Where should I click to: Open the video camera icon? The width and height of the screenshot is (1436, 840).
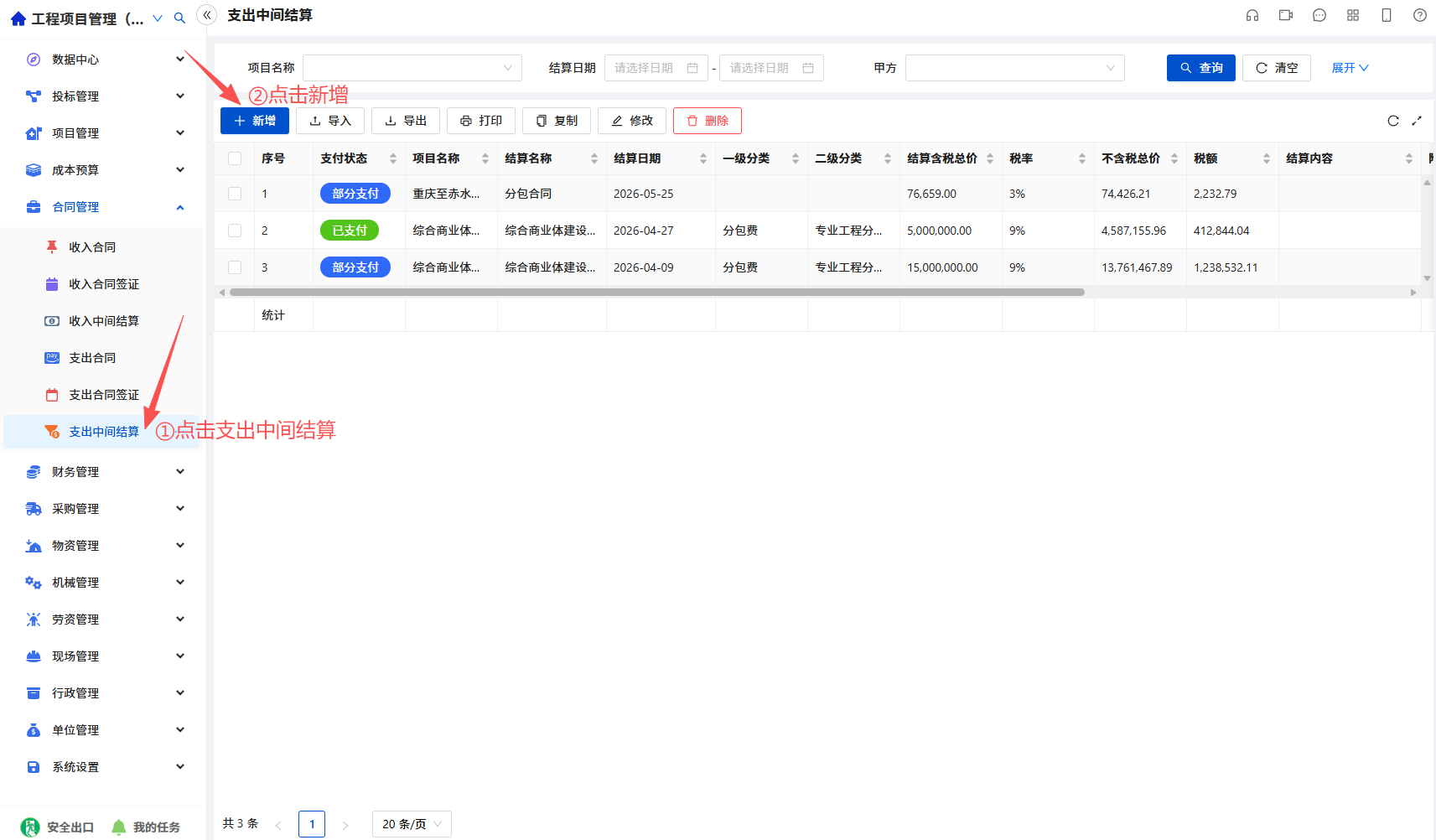pyautogui.click(x=1286, y=15)
